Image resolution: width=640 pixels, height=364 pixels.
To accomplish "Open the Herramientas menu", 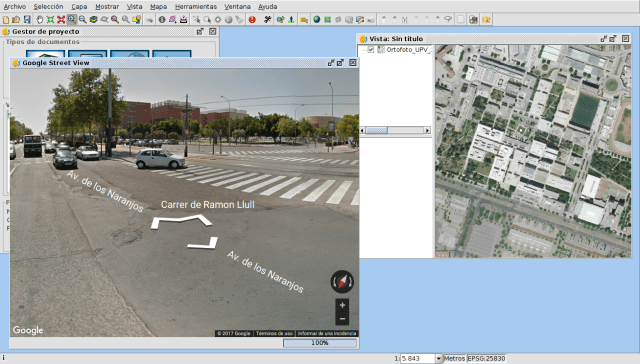I will coord(196,7).
